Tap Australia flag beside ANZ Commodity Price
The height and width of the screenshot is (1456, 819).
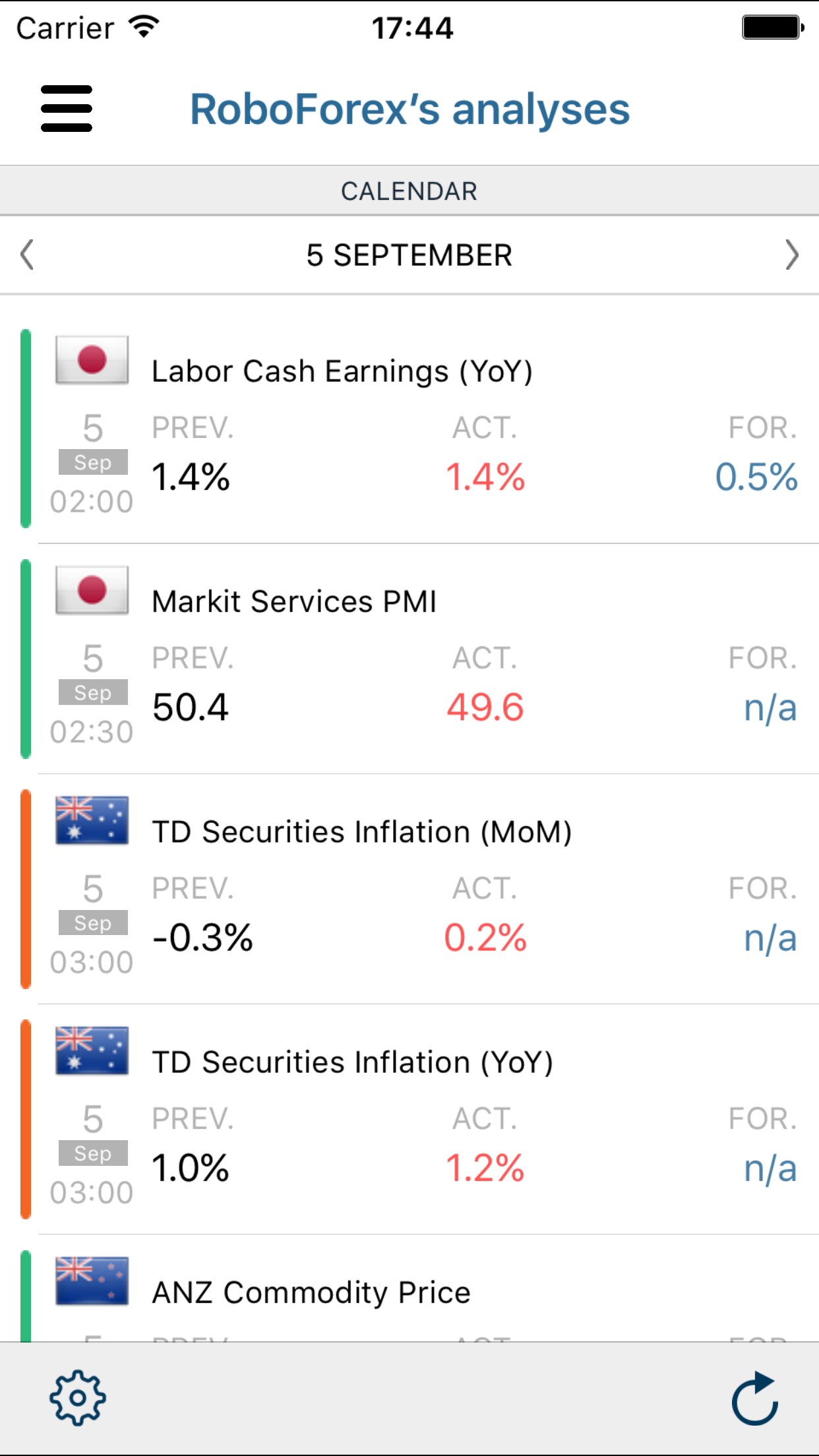(92, 1281)
